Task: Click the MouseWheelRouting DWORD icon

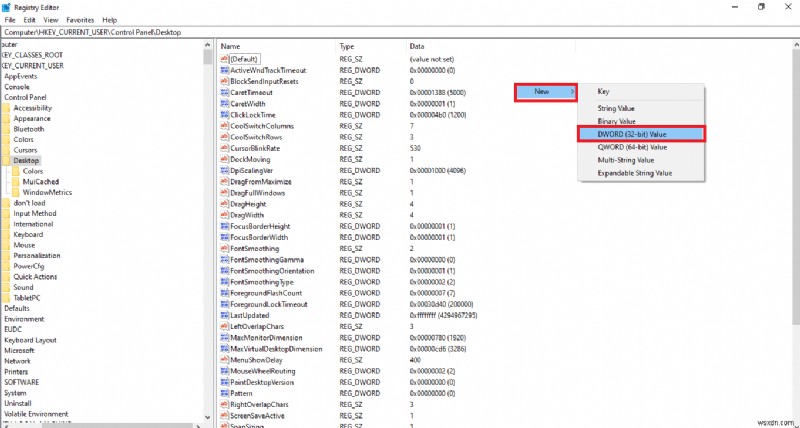Action: (x=224, y=371)
